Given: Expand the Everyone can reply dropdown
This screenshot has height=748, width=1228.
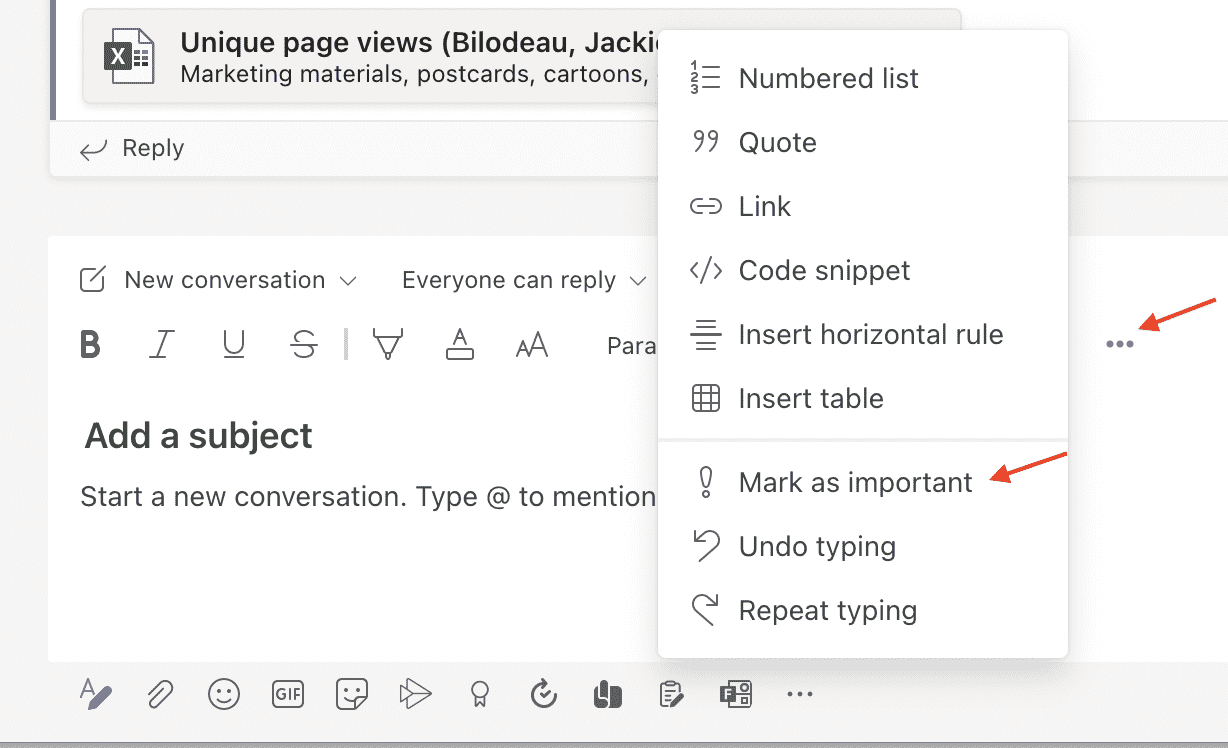Looking at the screenshot, I should point(524,281).
